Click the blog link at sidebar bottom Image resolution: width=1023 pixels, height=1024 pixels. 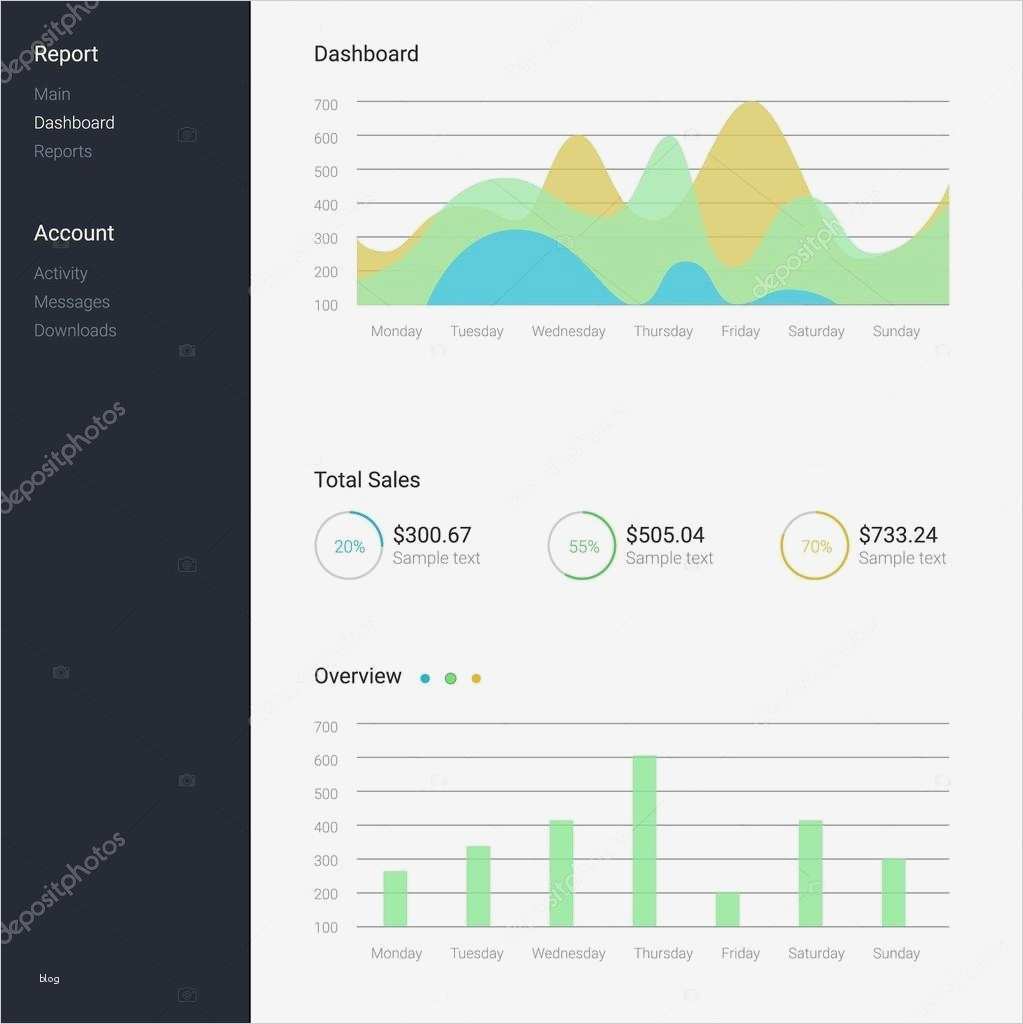tap(49, 978)
